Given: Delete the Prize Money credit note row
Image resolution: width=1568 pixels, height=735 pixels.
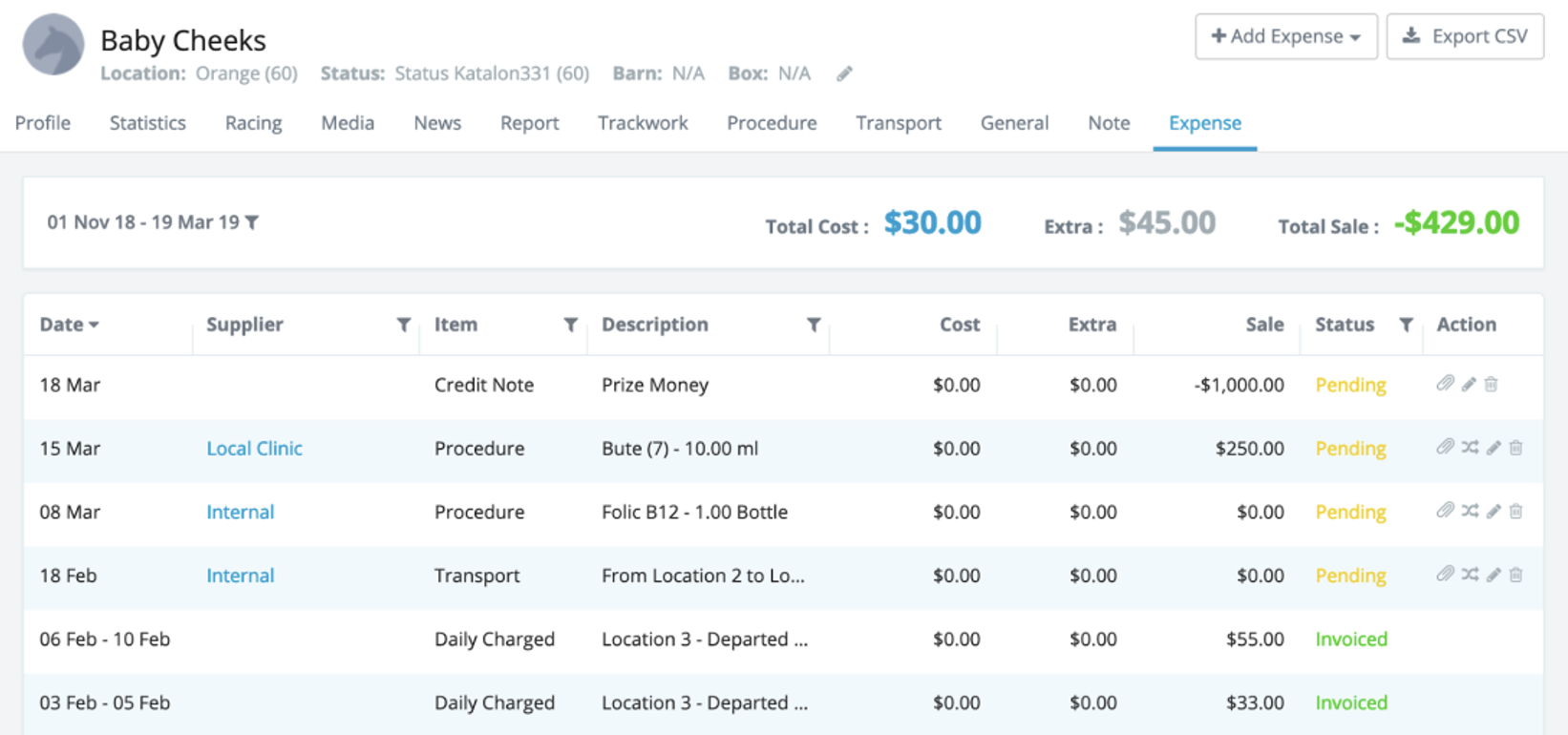Looking at the screenshot, I should pos(1491,384).
